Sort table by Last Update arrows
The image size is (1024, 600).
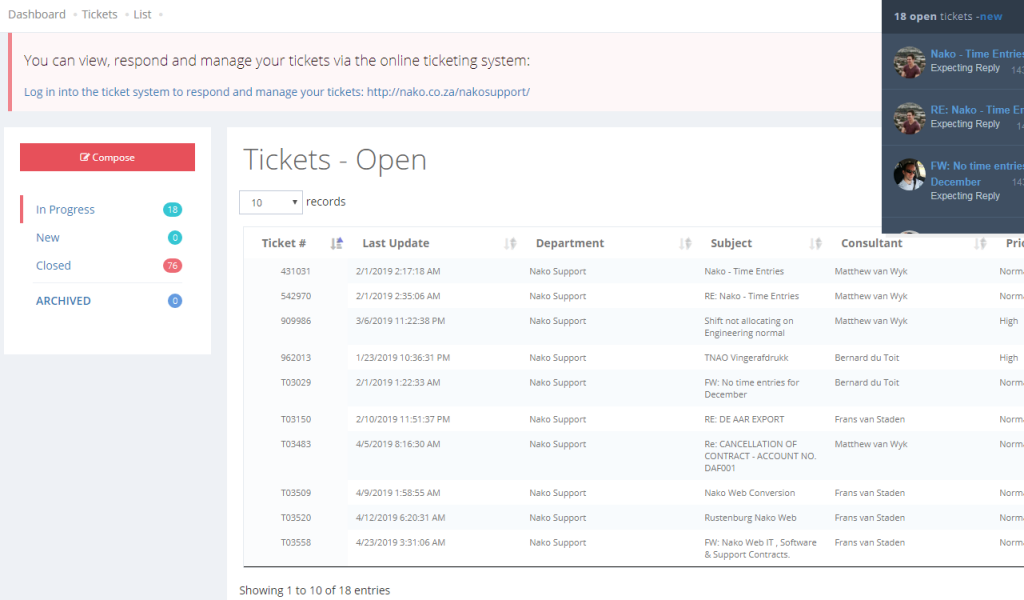click(510, 243)
